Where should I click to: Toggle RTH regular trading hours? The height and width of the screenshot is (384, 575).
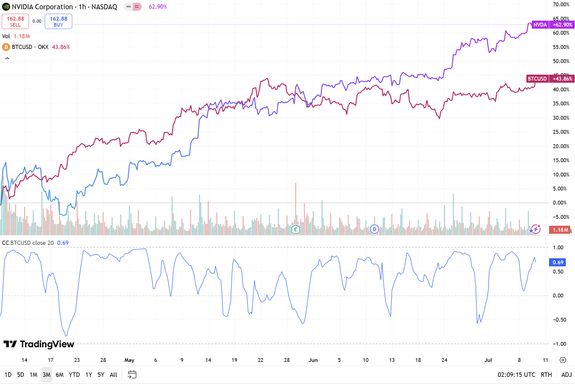click(546, 374)
